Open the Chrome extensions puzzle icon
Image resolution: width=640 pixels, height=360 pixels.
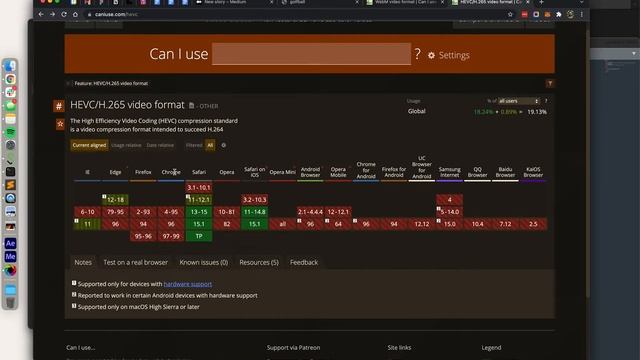[x=559, y=14]
